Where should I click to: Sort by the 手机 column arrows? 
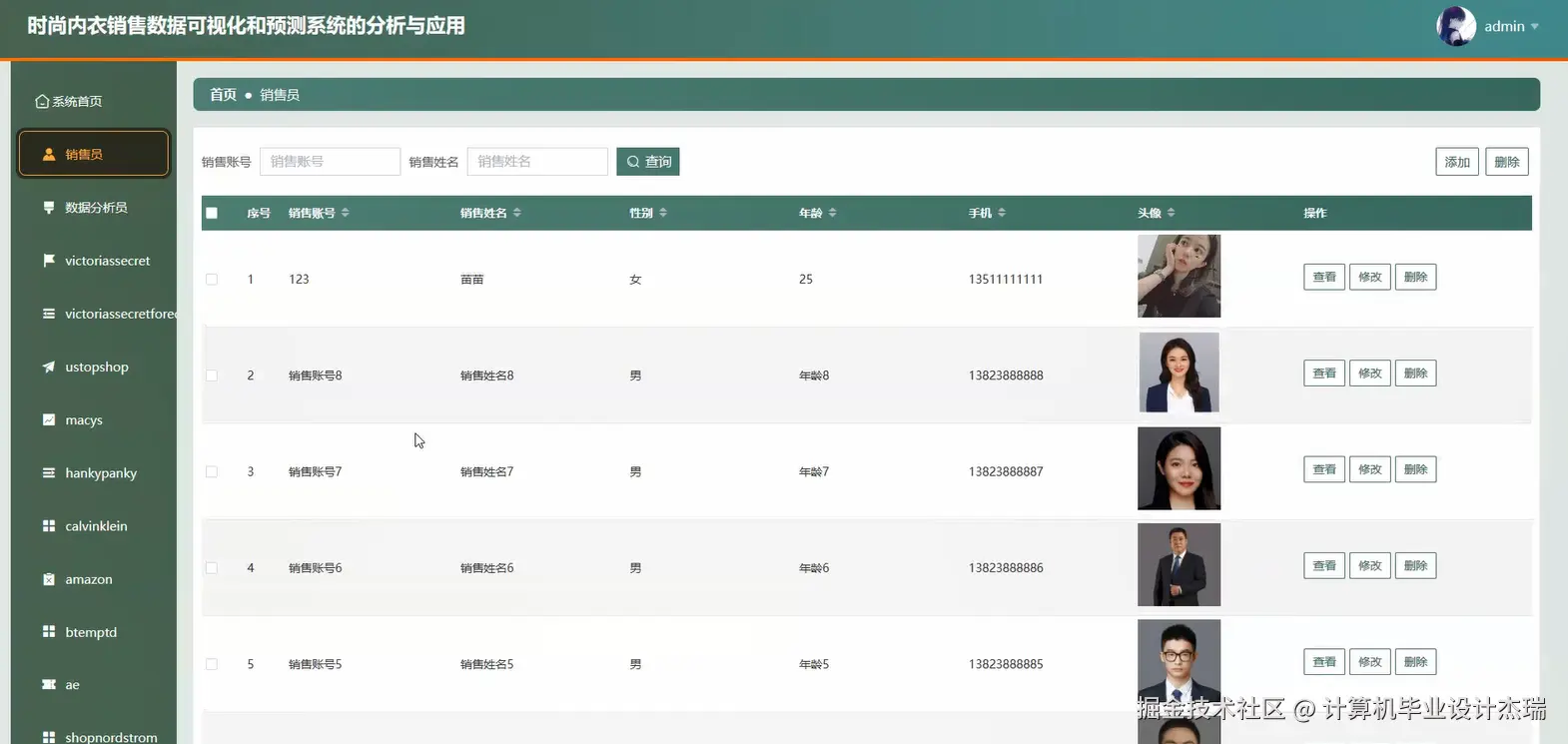coord(1002,213)
